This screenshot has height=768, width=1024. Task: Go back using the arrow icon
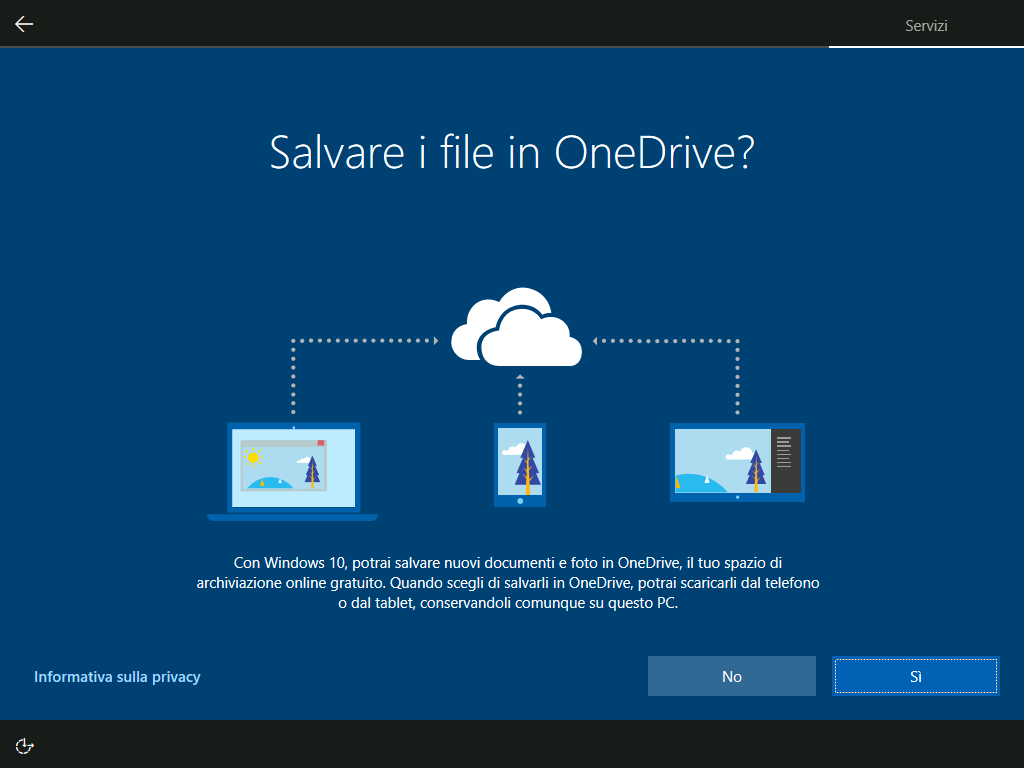pos(24,24)
